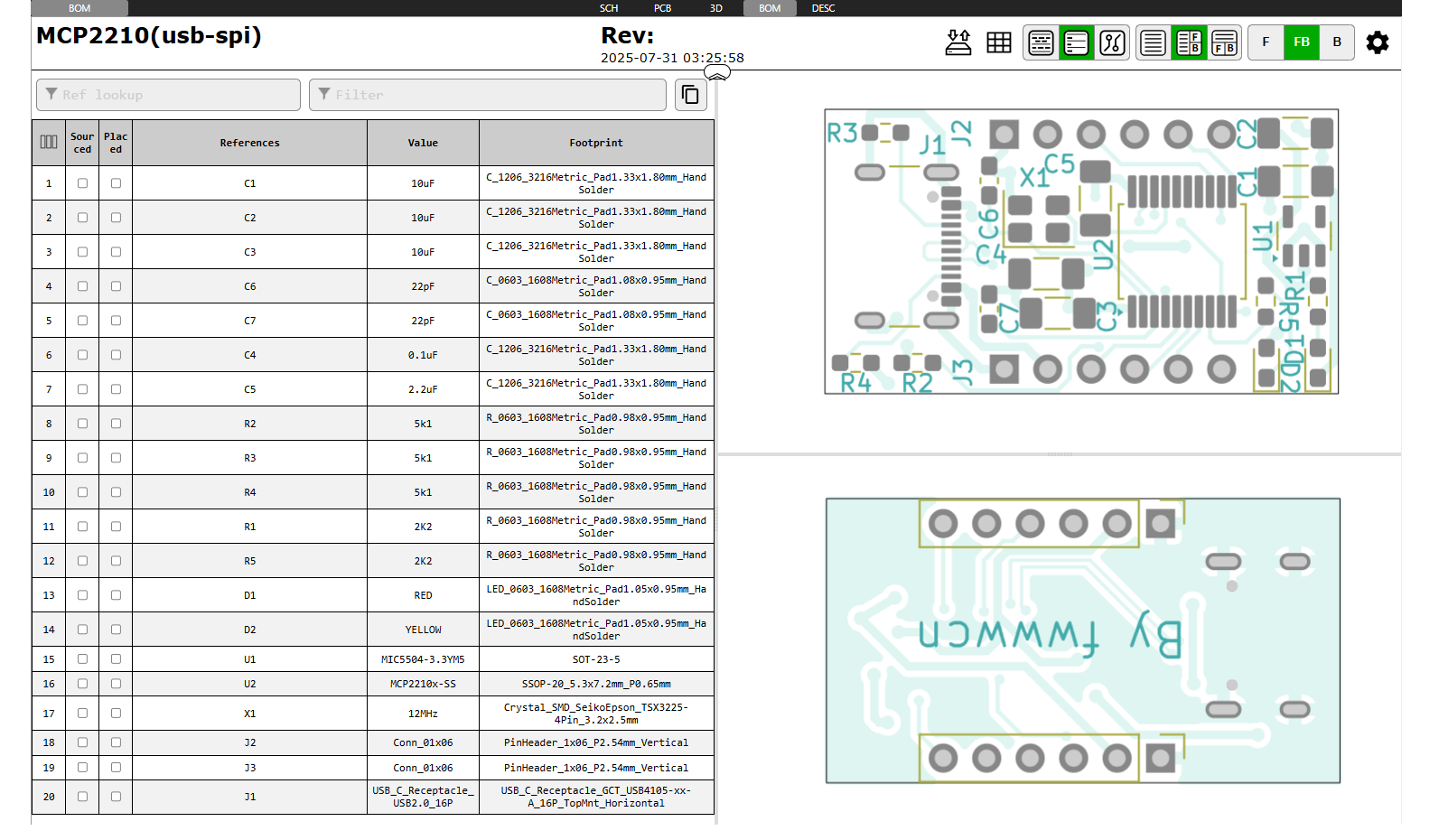Mark C3 as Sourced
This screenshot has width=1439, height=840.
pos(82,252)
